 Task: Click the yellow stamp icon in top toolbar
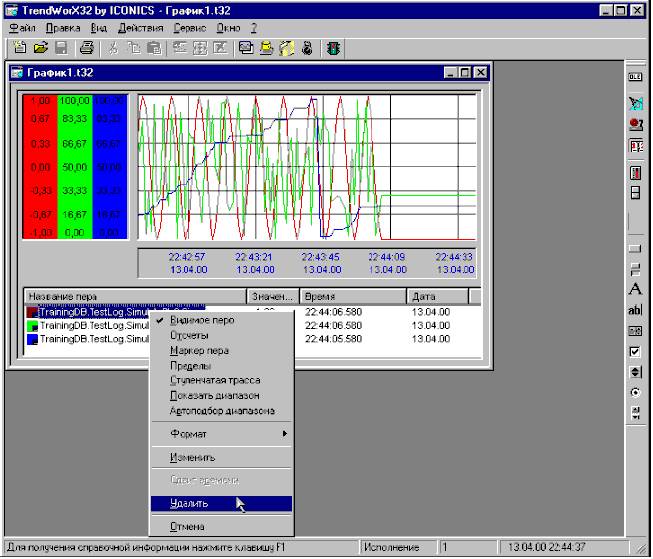click(x=267, y=48)
